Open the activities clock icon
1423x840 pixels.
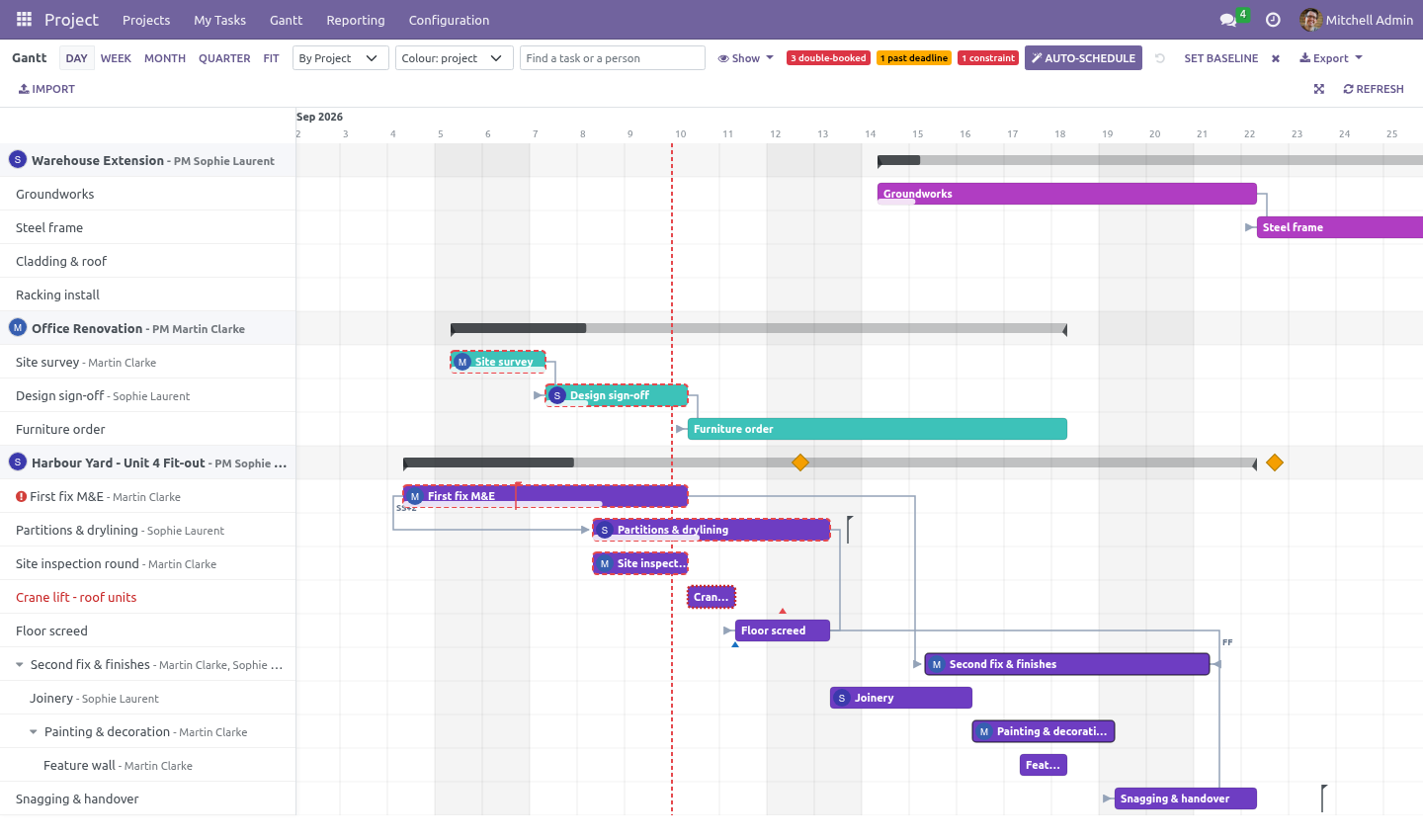1273,20
